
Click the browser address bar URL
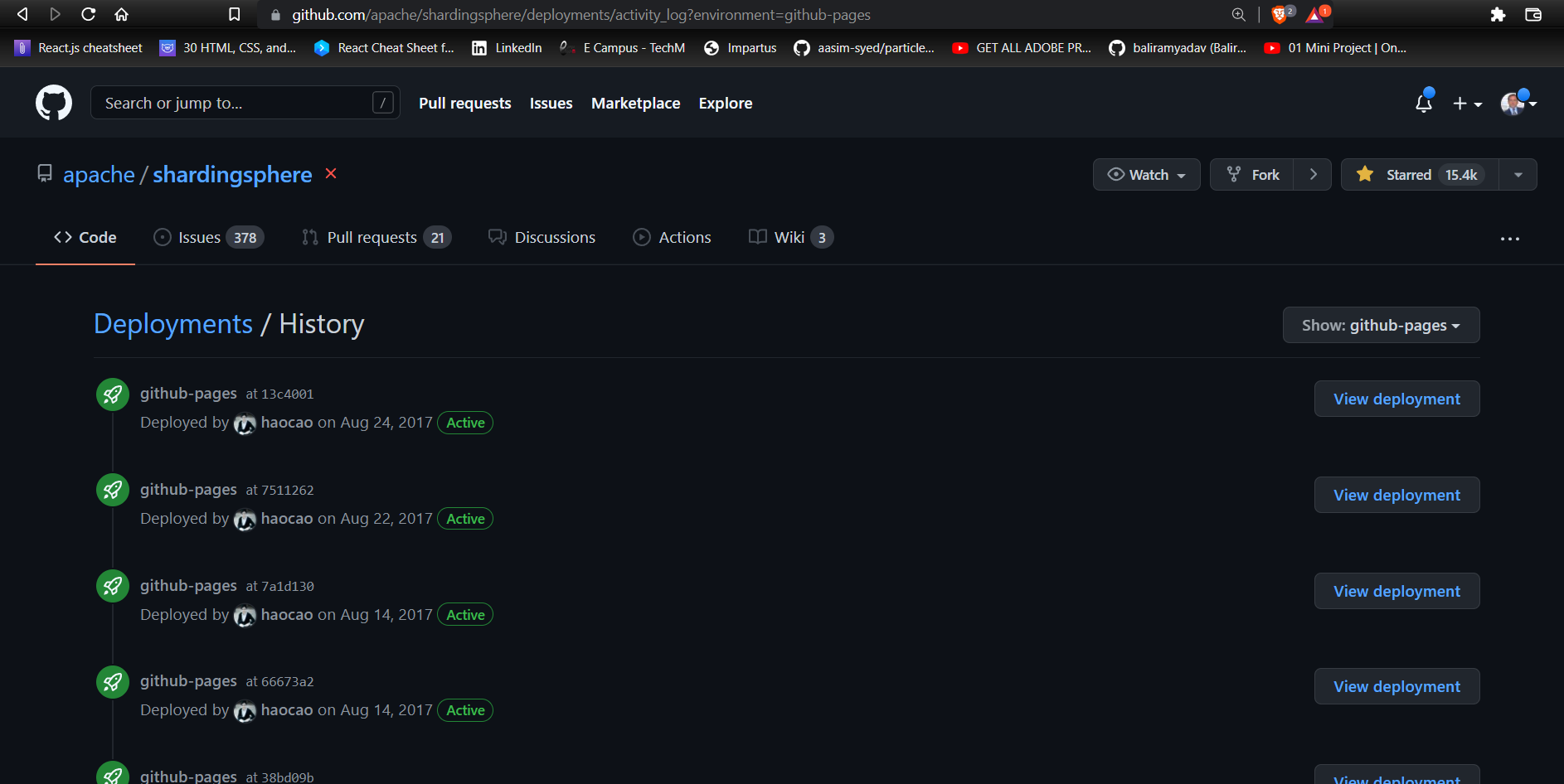coord(581,15)
